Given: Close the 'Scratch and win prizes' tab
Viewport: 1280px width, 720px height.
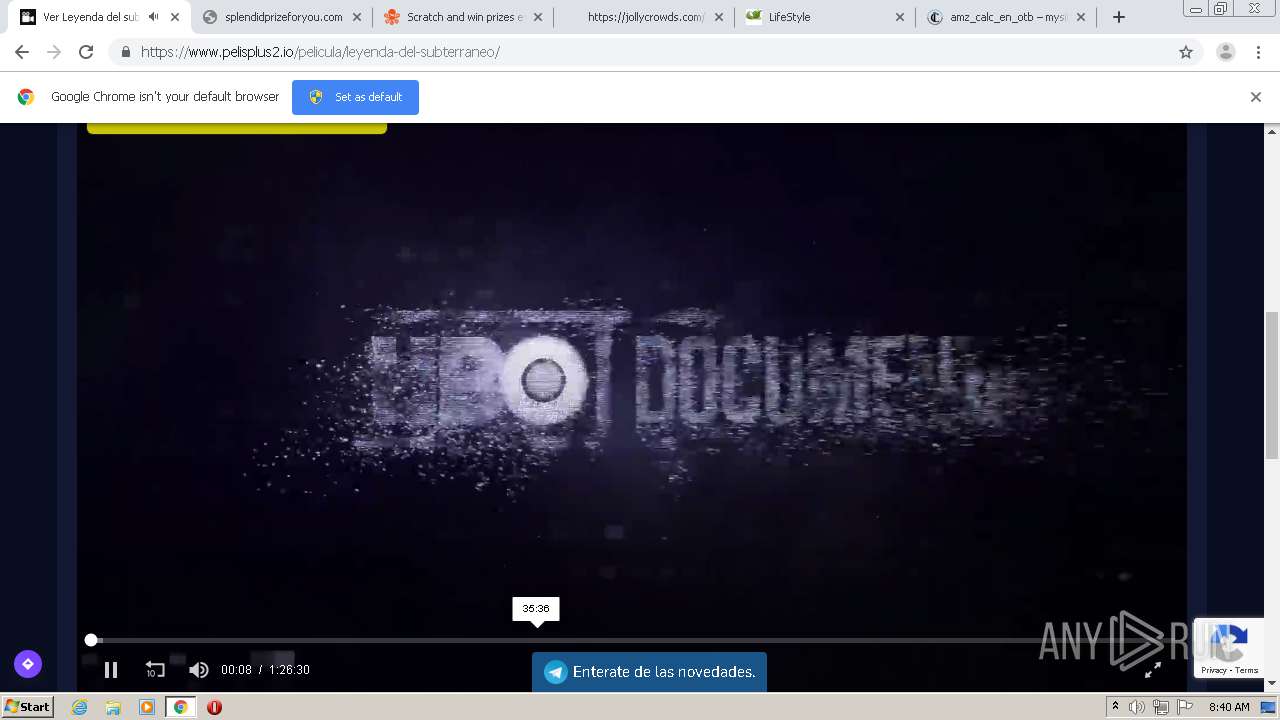Looking at the screenshot, I should (x=538, y=17).
